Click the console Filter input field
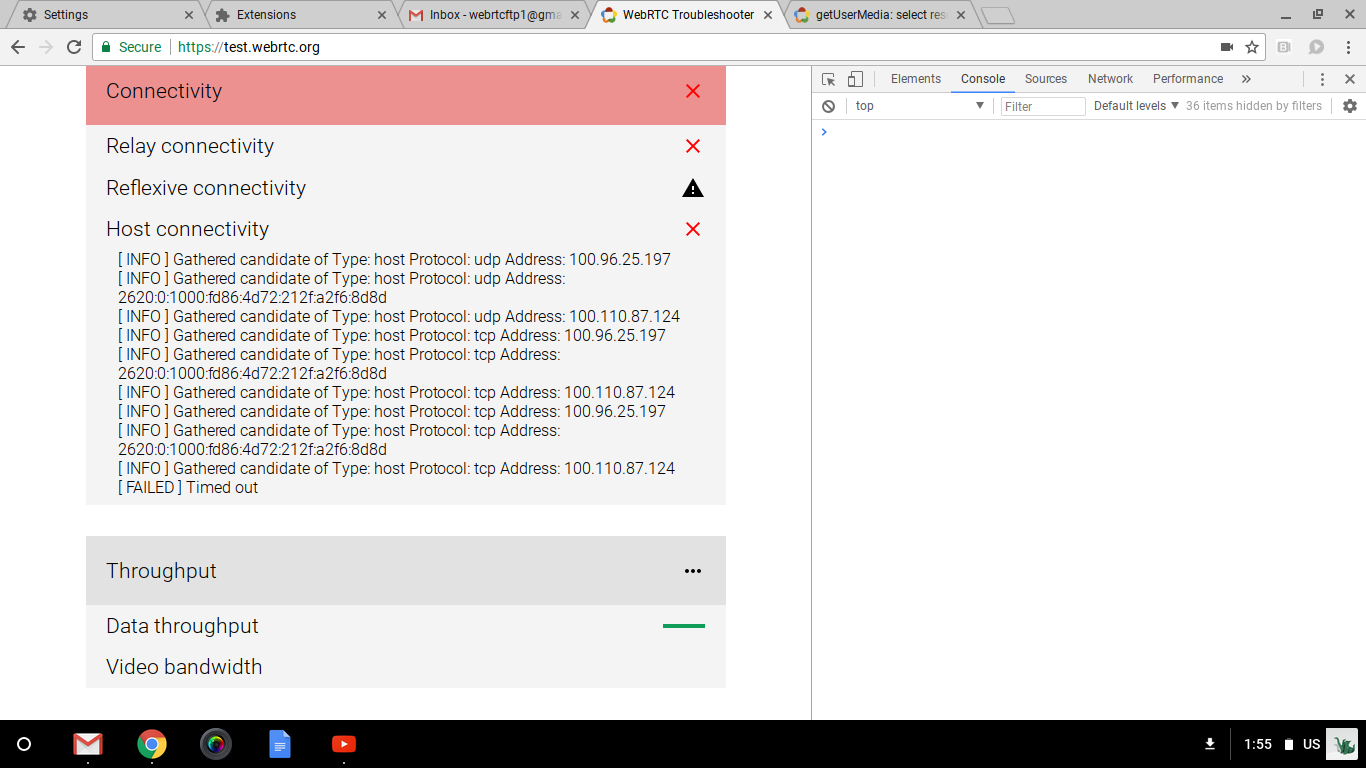Image resolution: width=1366 pixels, height=768 pixels. tap(1042, 106)
